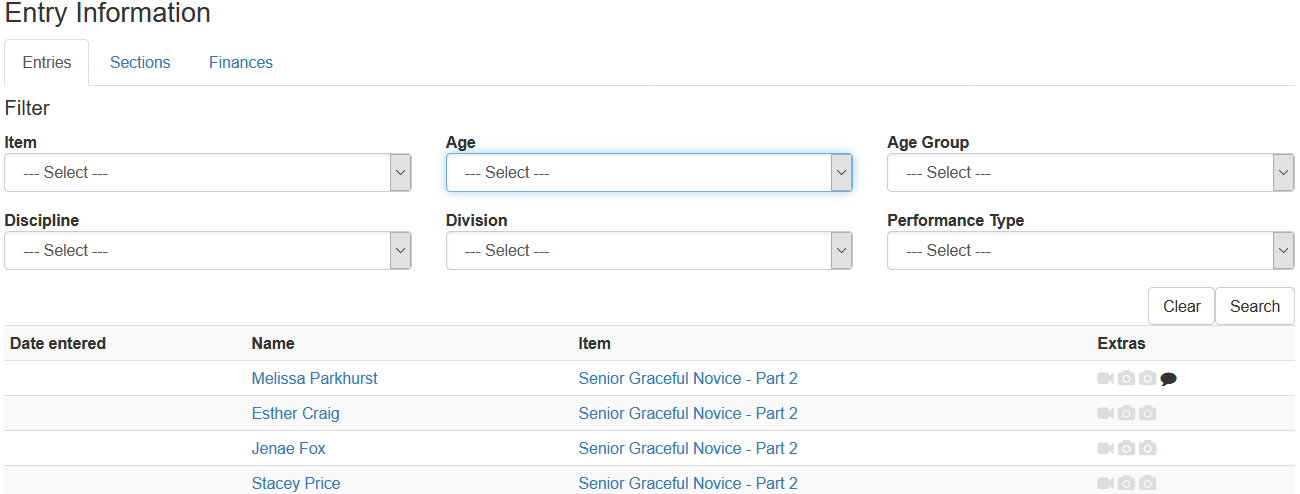Open the Age Group select box

(1090, 172)
